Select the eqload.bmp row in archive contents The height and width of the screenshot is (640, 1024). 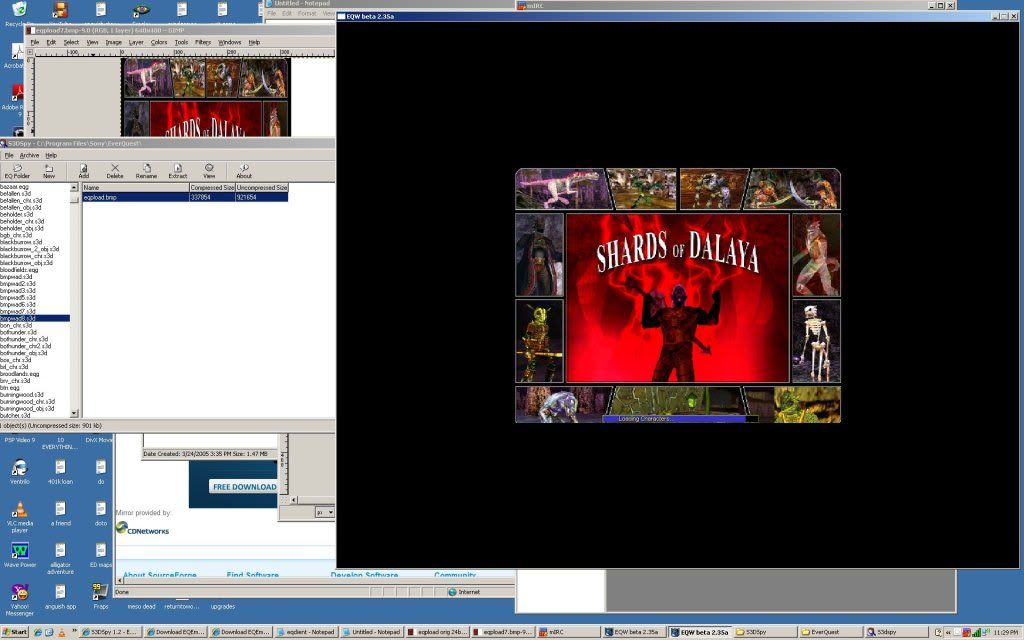click(x=185, y=197)
